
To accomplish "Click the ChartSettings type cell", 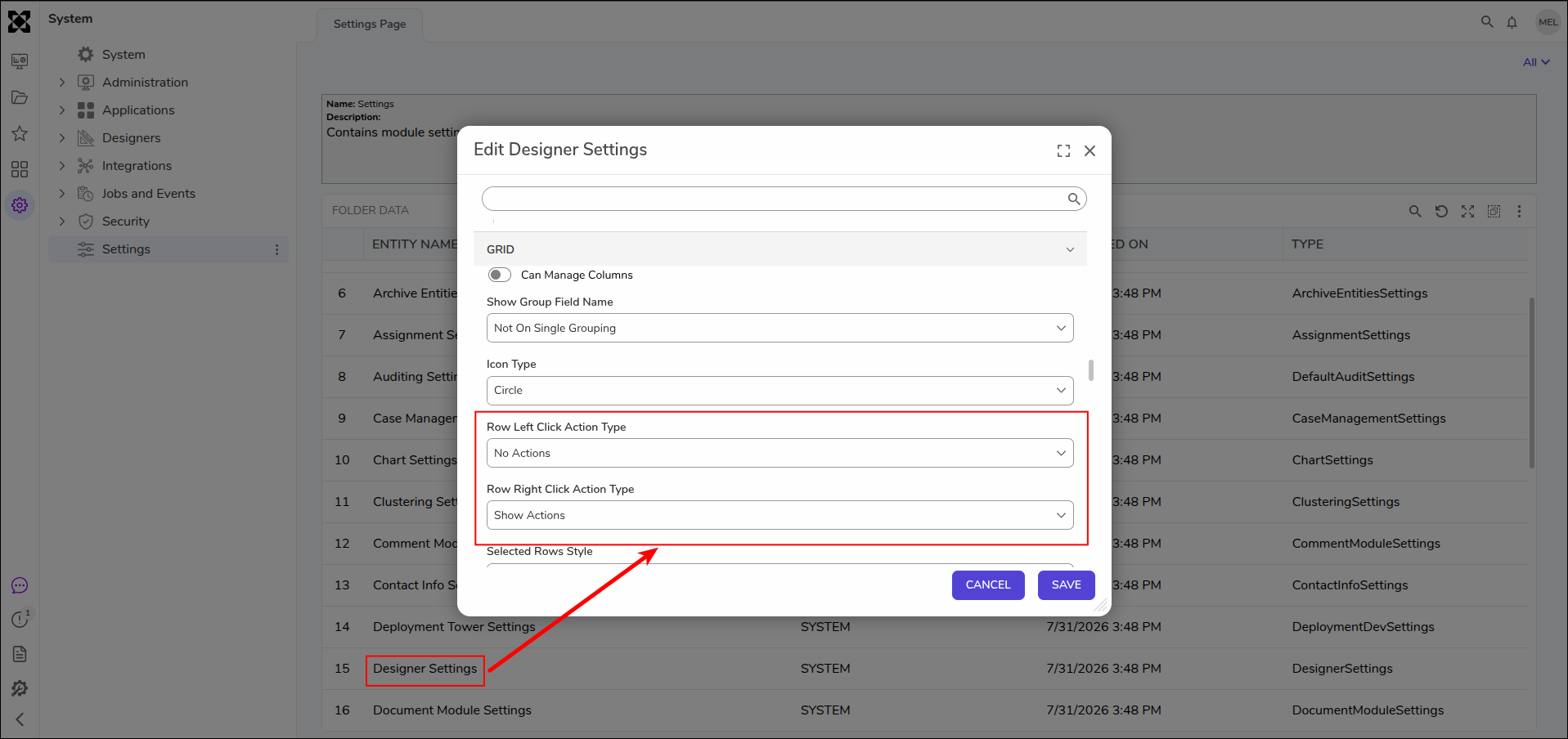I will point(1332,460).
